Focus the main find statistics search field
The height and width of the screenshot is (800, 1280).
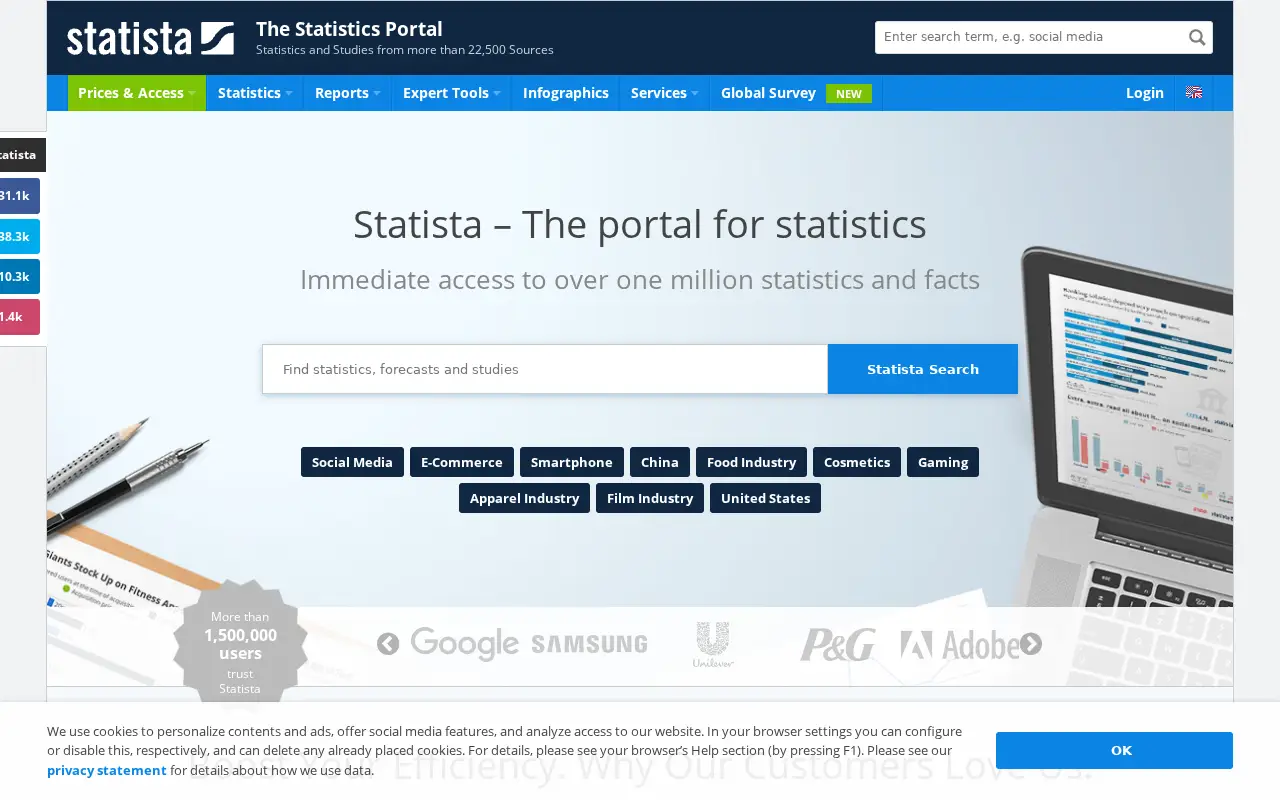tap(545, 369)
